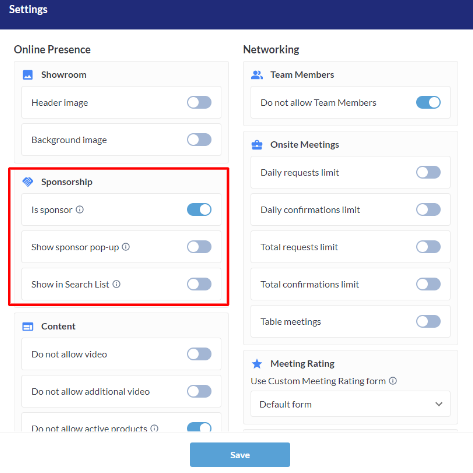Click the Onsite Meetings section label

coord(305,145)
